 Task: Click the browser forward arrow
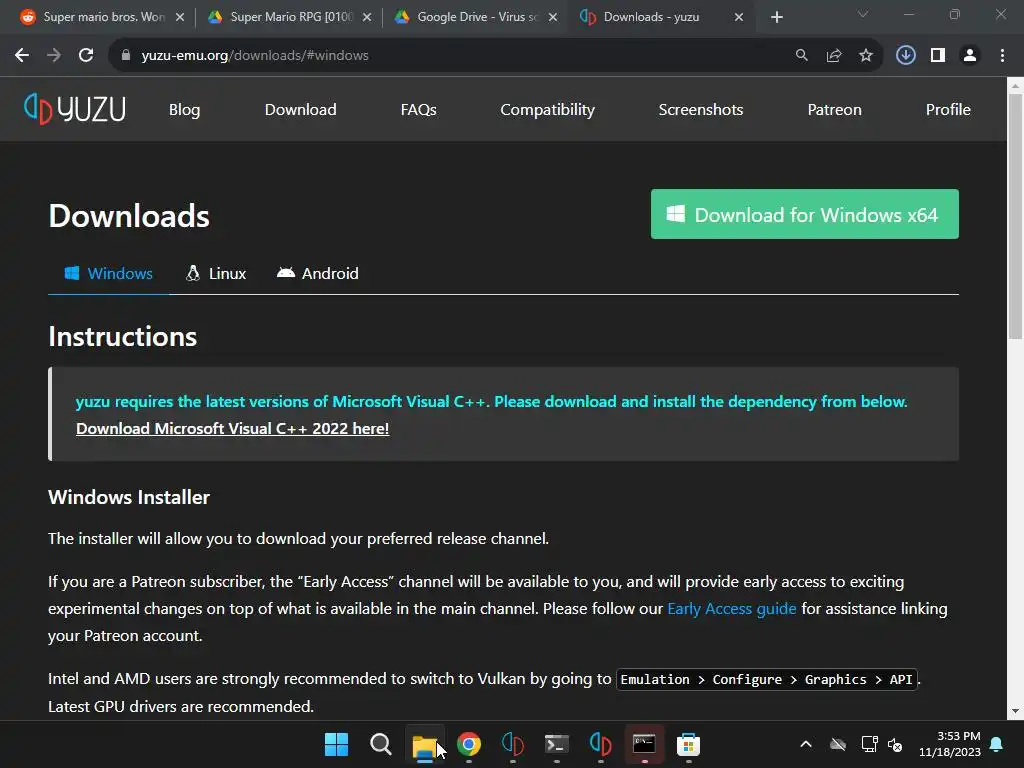pyautogui.click(x=54, y=56)
